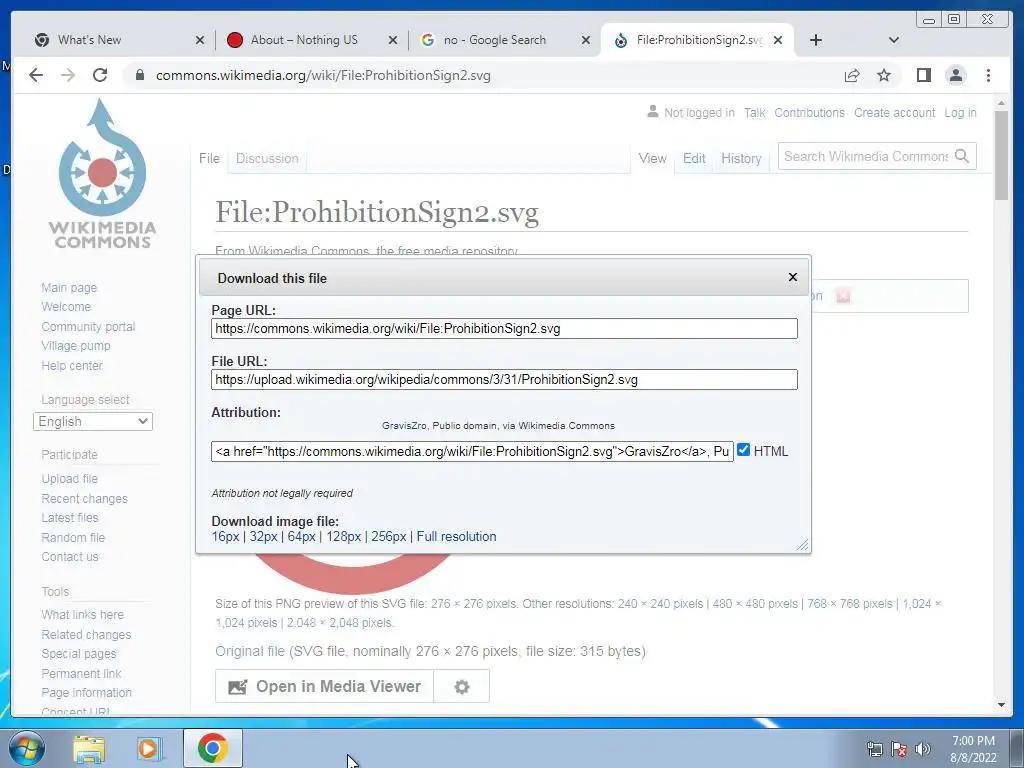The height and width of the screenshot is (768, 1024).
Task: Open the Chrome profile menu
Action: tap(956, 75)
